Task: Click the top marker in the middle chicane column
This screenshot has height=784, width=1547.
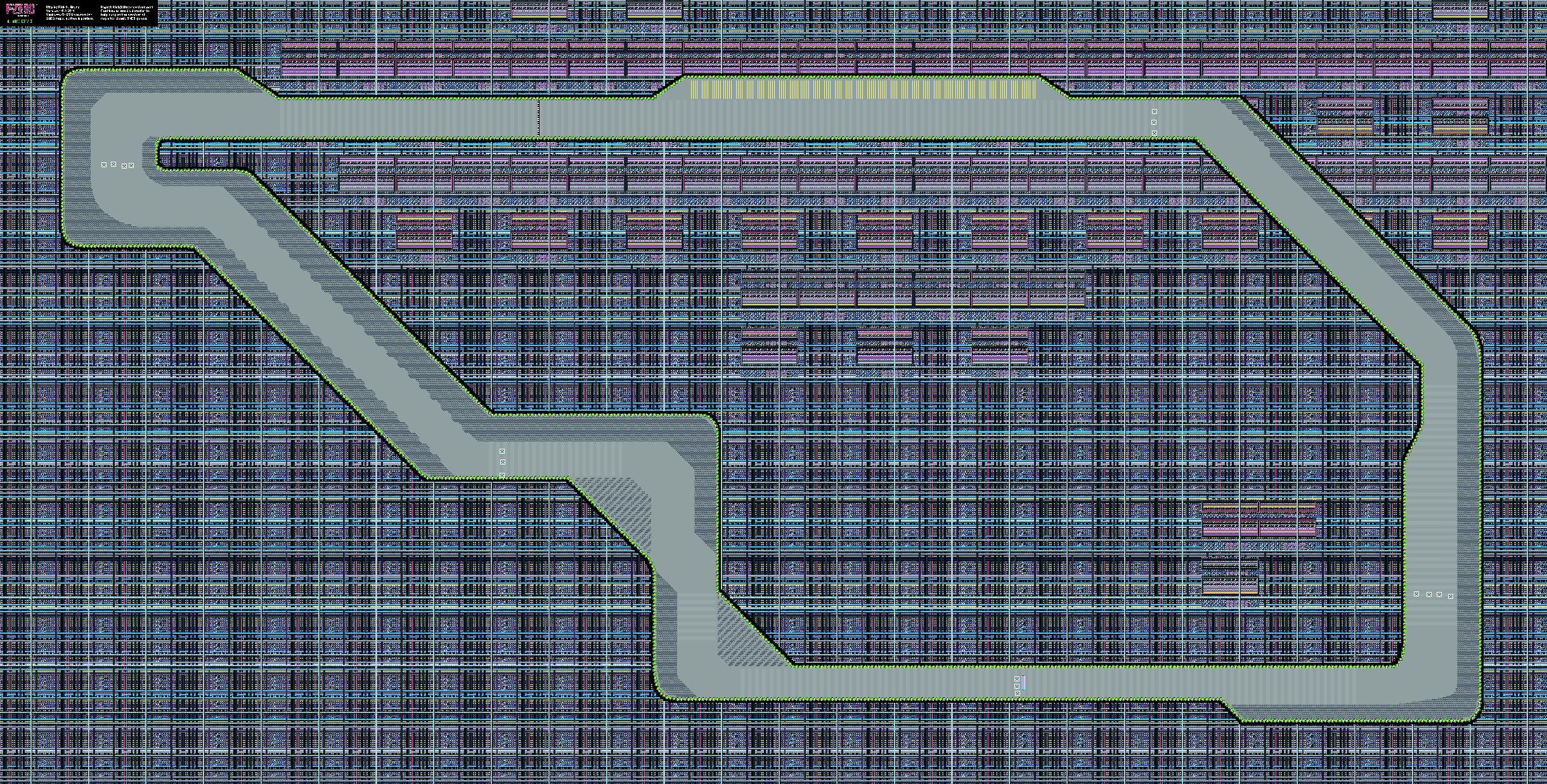Action: coord(502,451)
